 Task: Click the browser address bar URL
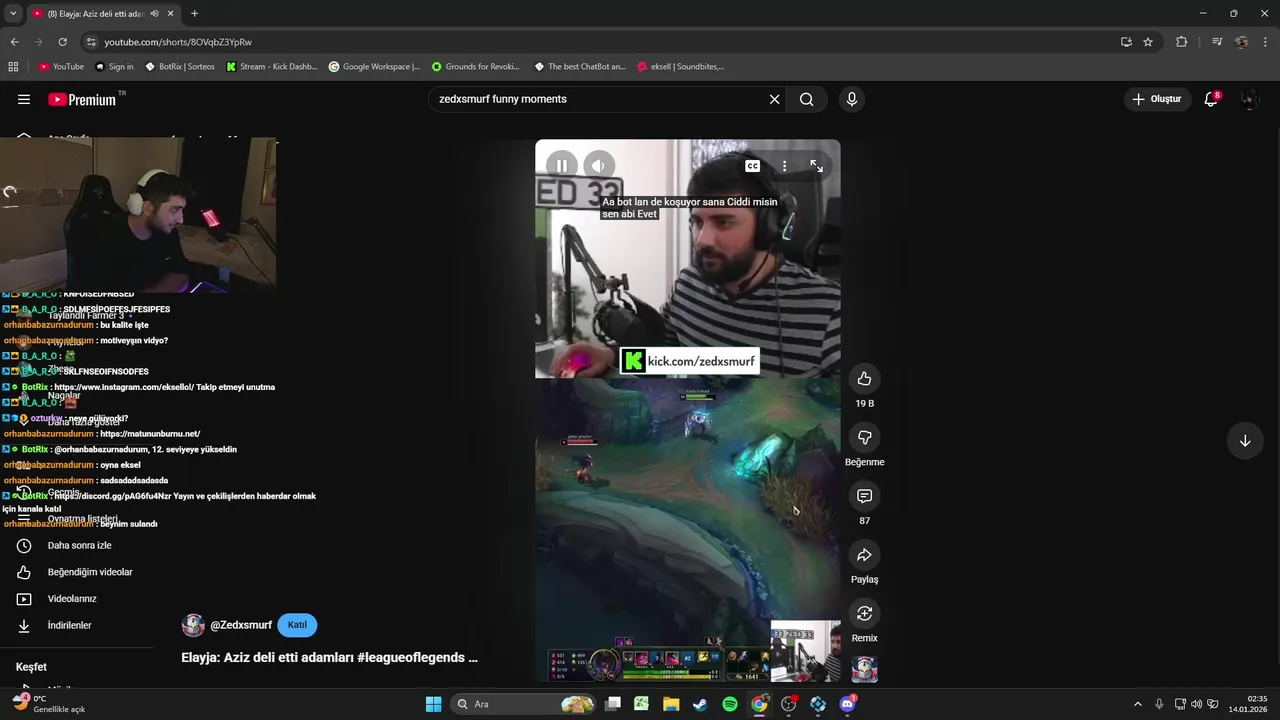point(178,42)
